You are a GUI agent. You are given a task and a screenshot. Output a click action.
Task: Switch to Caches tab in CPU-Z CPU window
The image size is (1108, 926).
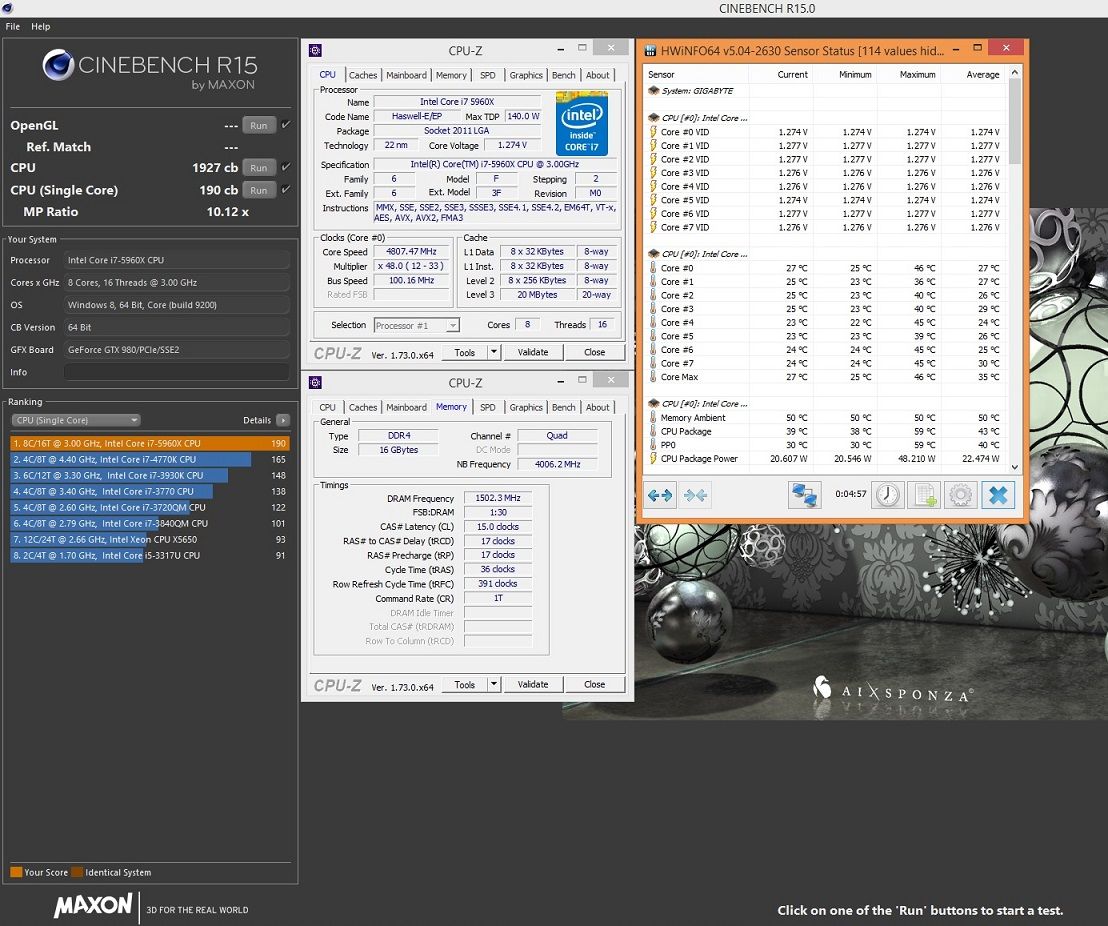point(363,75)
